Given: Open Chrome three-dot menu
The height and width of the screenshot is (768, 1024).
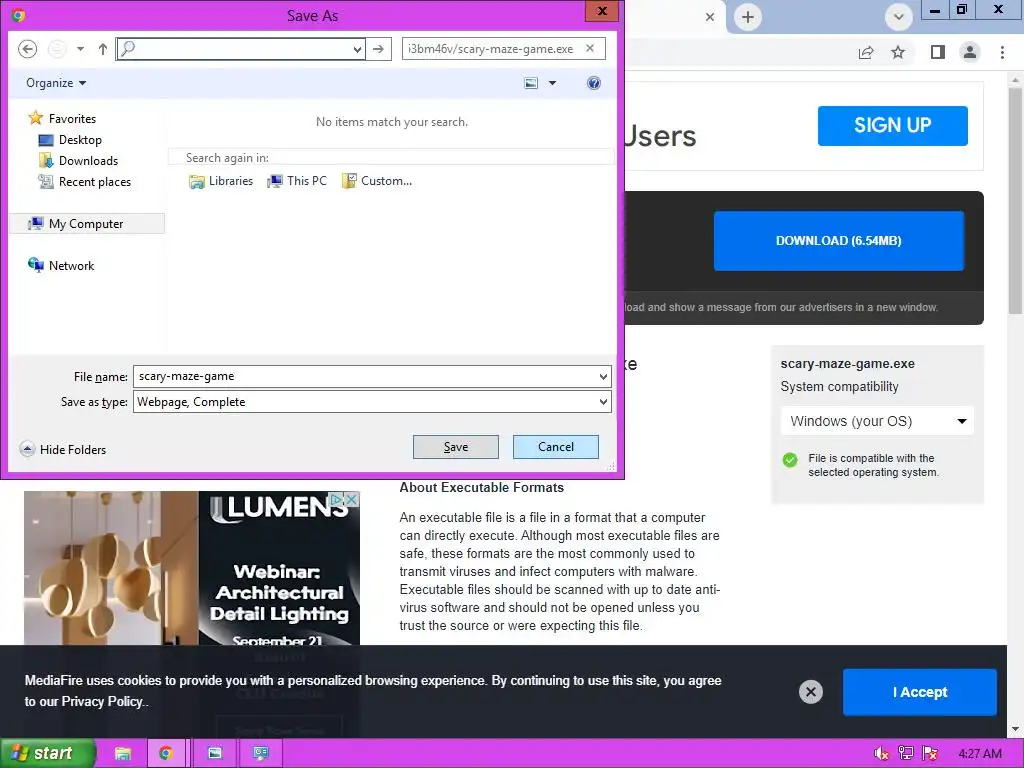Looking at the screenshot, I should click(x=1002, y=52).
